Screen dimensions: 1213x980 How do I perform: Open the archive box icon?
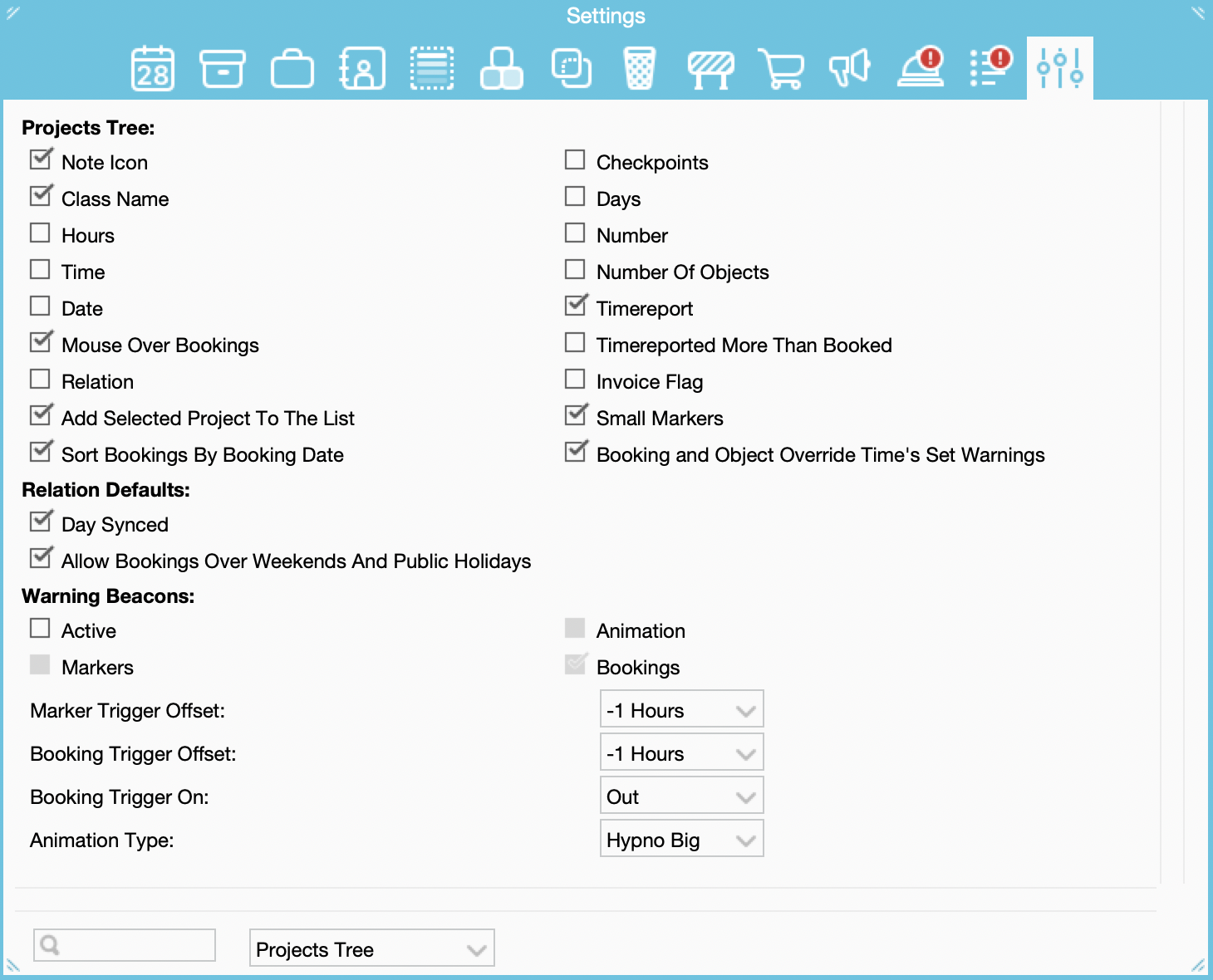click(x=223, y=68)
